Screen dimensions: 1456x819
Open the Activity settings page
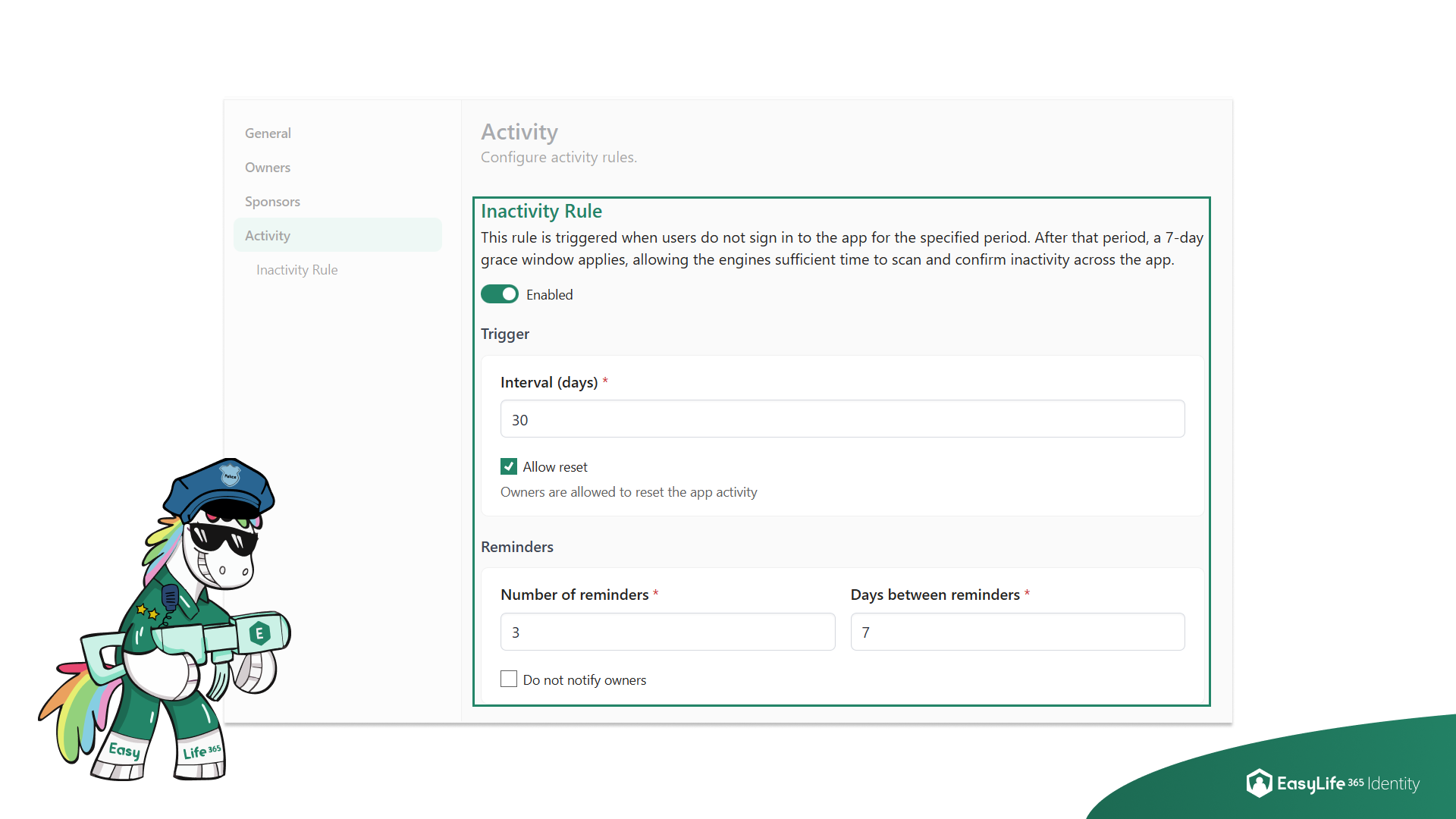267,235
